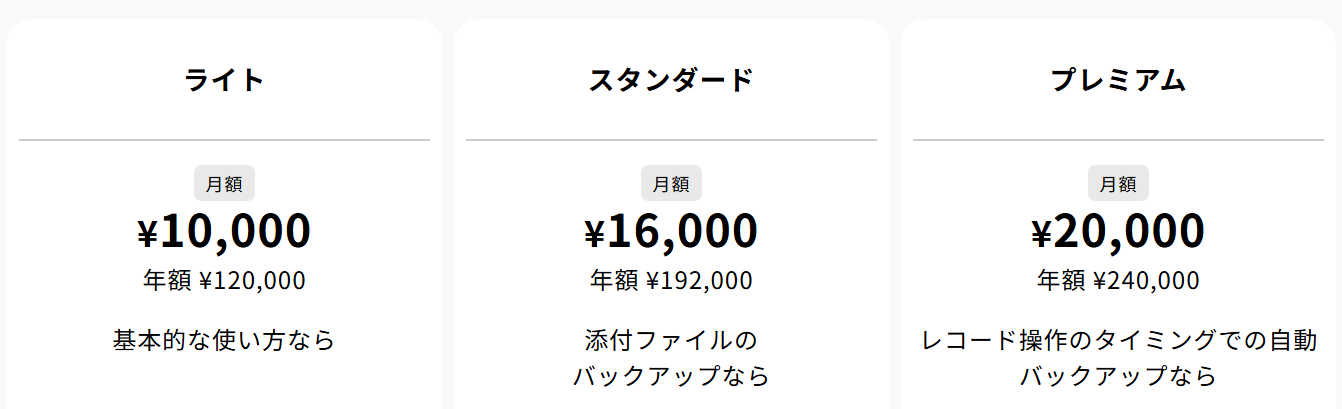Click the divider line under ライト title

click(x=224, y=140)
